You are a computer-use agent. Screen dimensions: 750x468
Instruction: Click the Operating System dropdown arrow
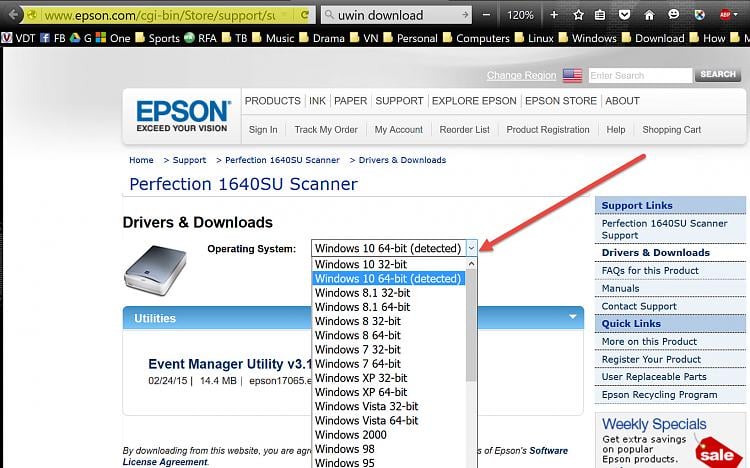[x=471, y=248]
